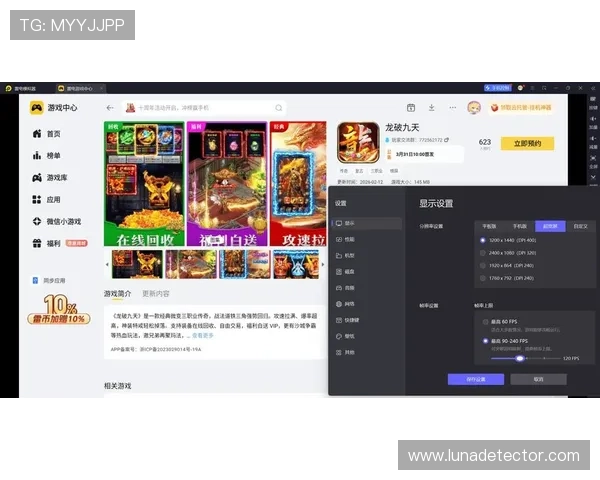600x480 pixels.
Task: Click the game search input field
Action: pos(204,108)
